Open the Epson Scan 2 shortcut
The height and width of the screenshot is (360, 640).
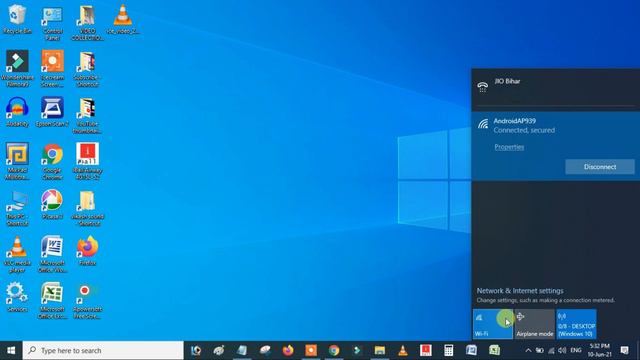pos(52,112)
